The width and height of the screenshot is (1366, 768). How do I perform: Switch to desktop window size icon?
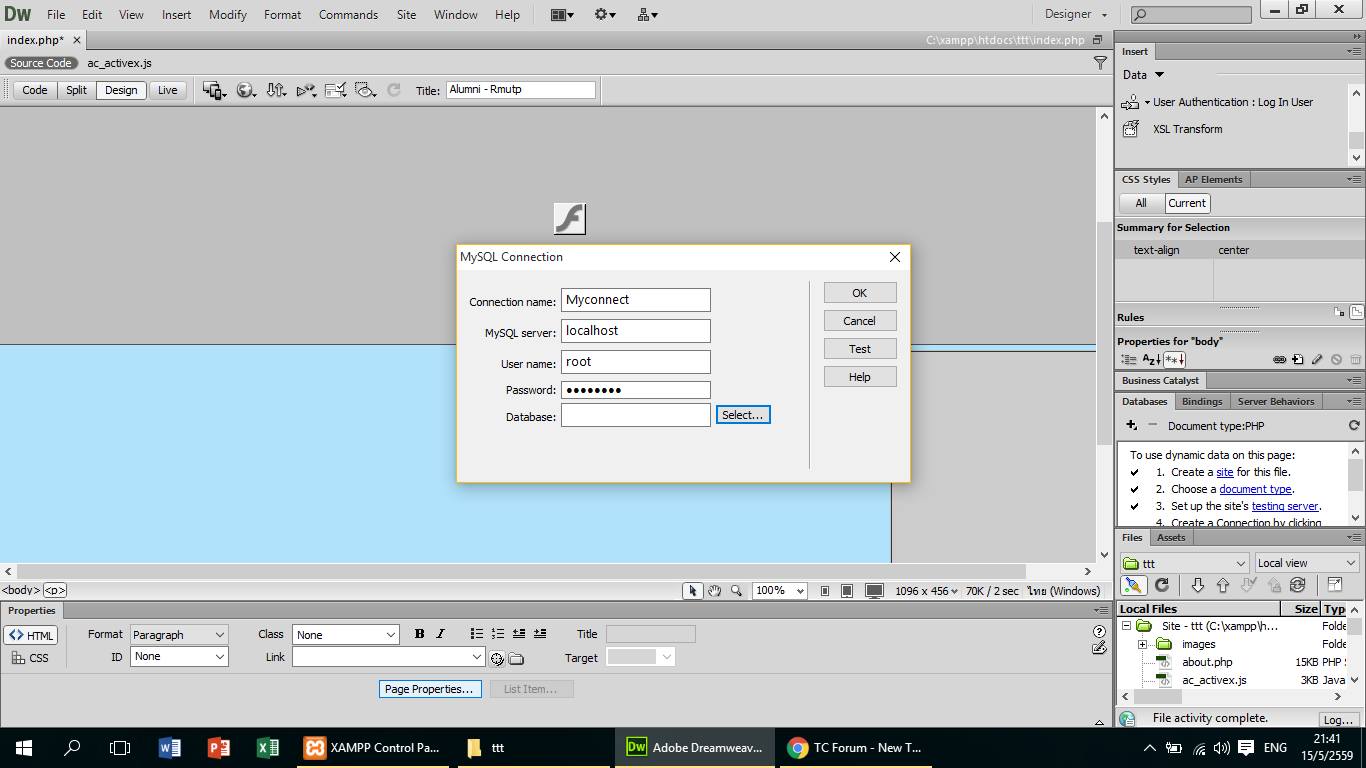point(874,591)
